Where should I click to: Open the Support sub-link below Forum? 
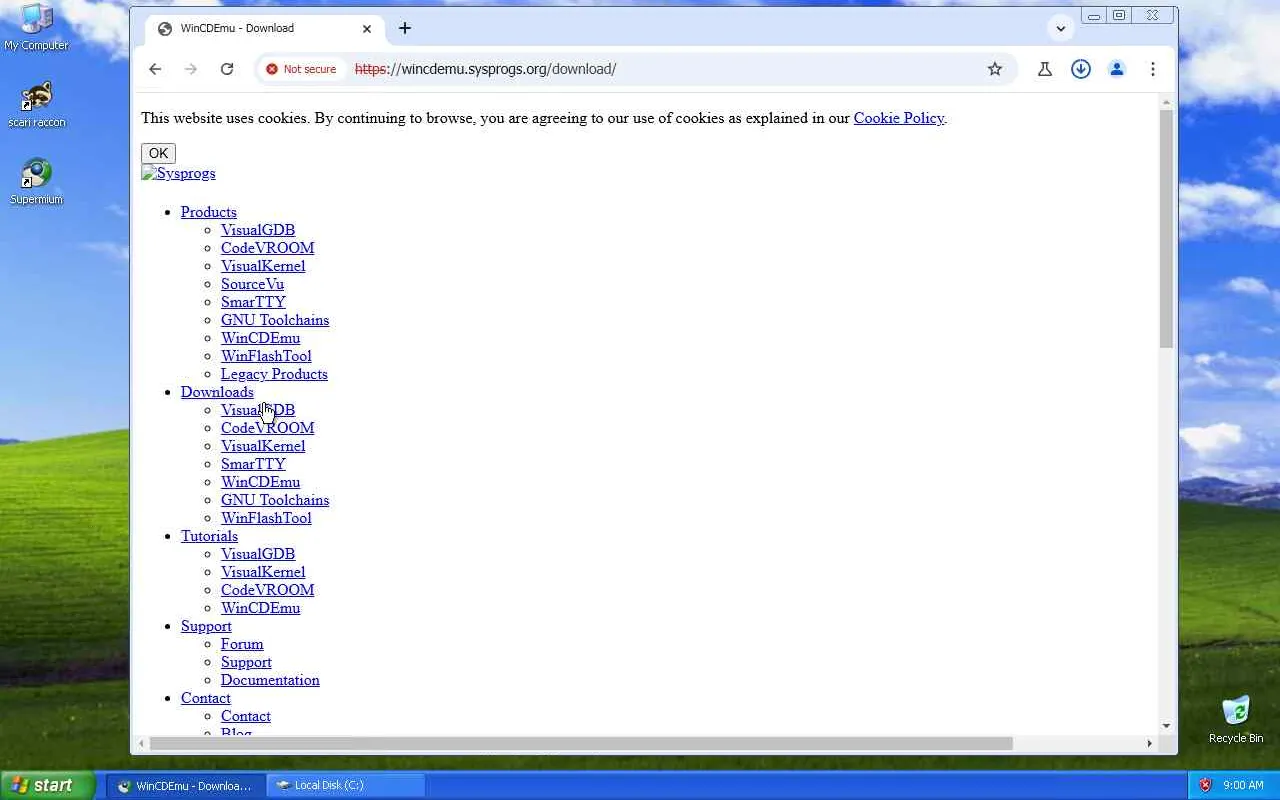point(246,662)
